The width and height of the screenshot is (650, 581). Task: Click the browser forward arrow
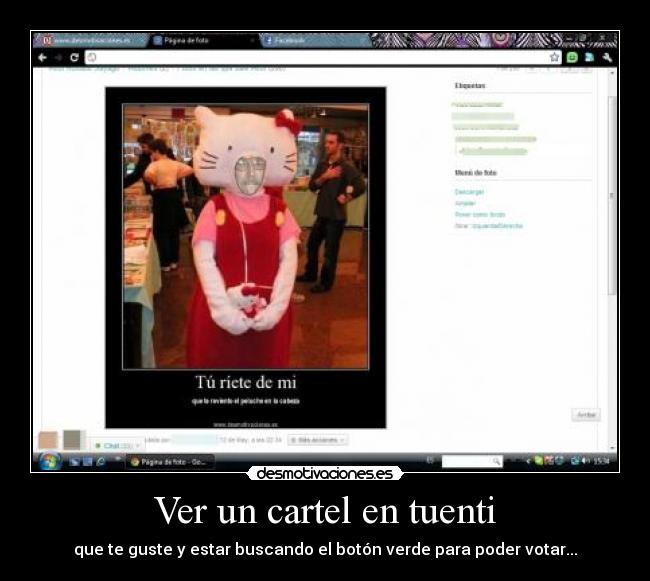[58, 57]
